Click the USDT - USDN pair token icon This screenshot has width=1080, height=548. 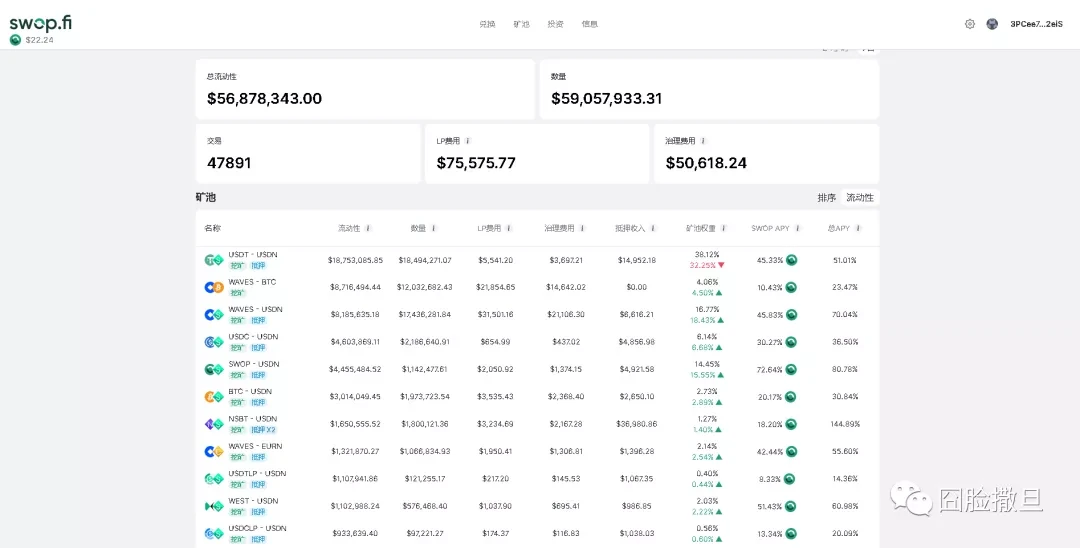[214, 260]
